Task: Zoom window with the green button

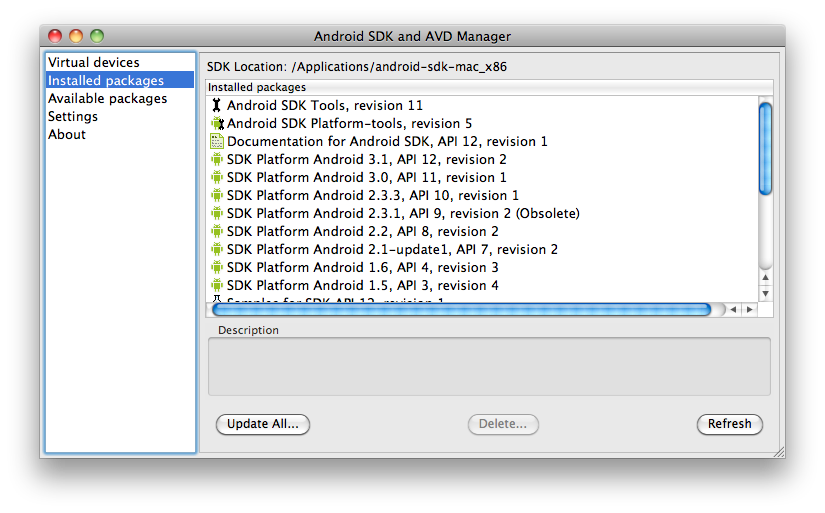Action: 97,36
